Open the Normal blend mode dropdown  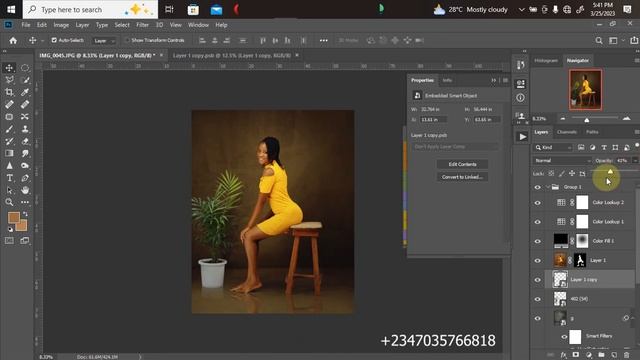[x=562, y=160]
